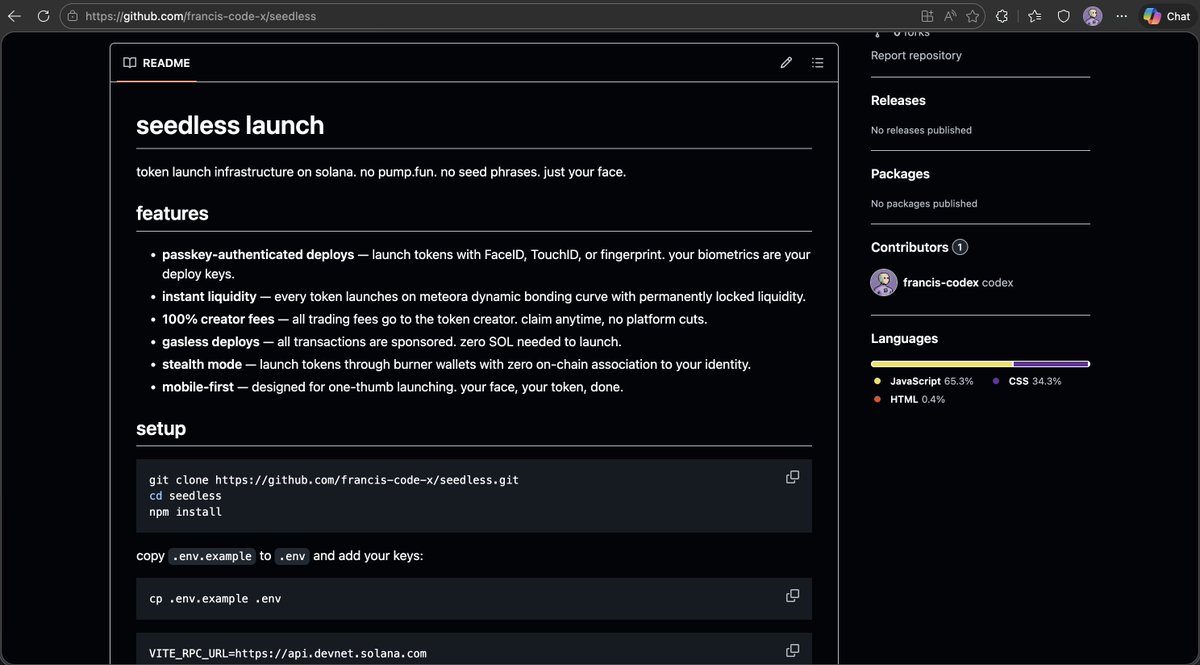Click the cd seedless line in code block
The image size is (1200, 665).
[x=185, y=496]
